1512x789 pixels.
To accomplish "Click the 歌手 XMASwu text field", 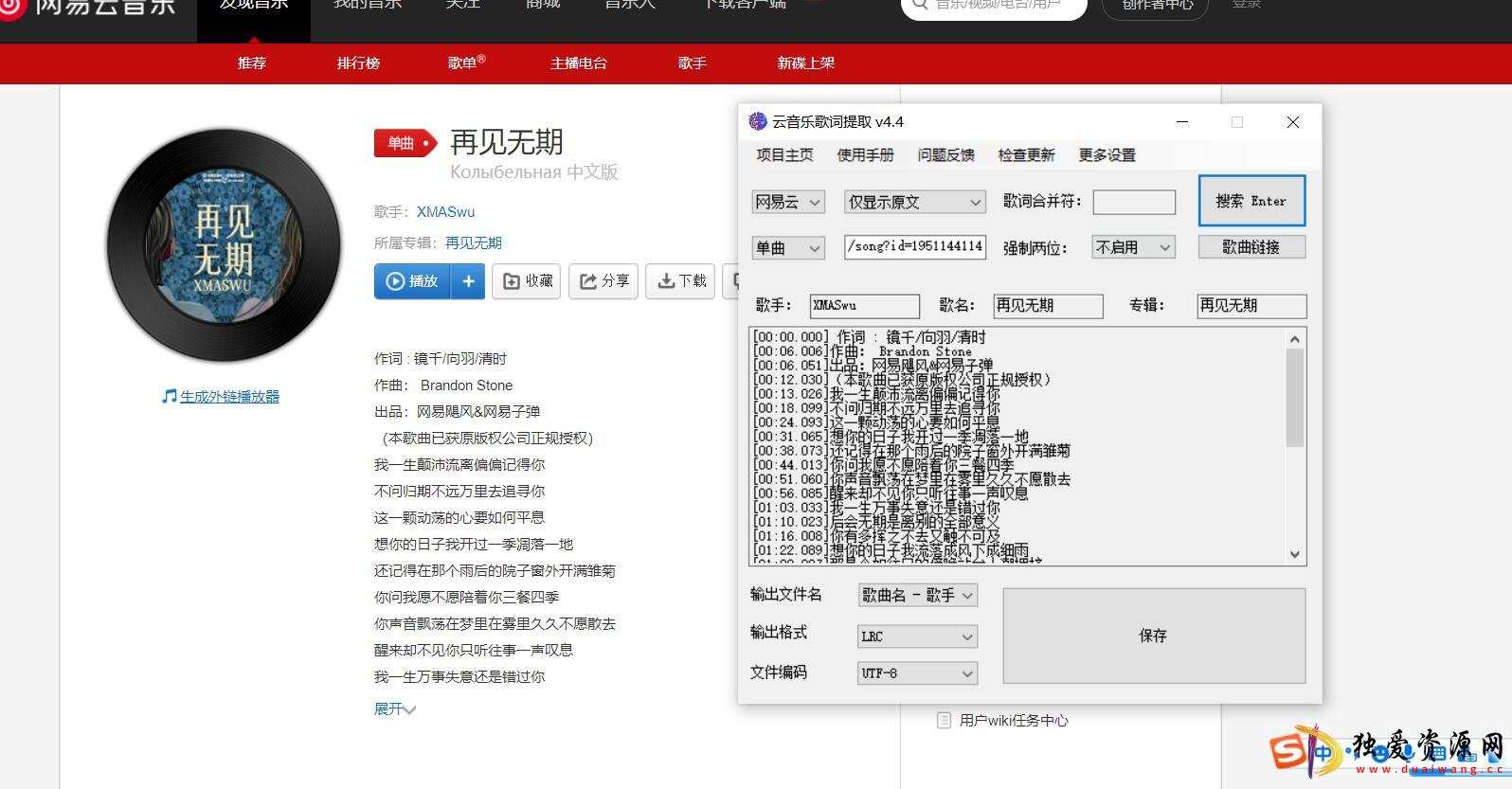I will click(865, 306).
